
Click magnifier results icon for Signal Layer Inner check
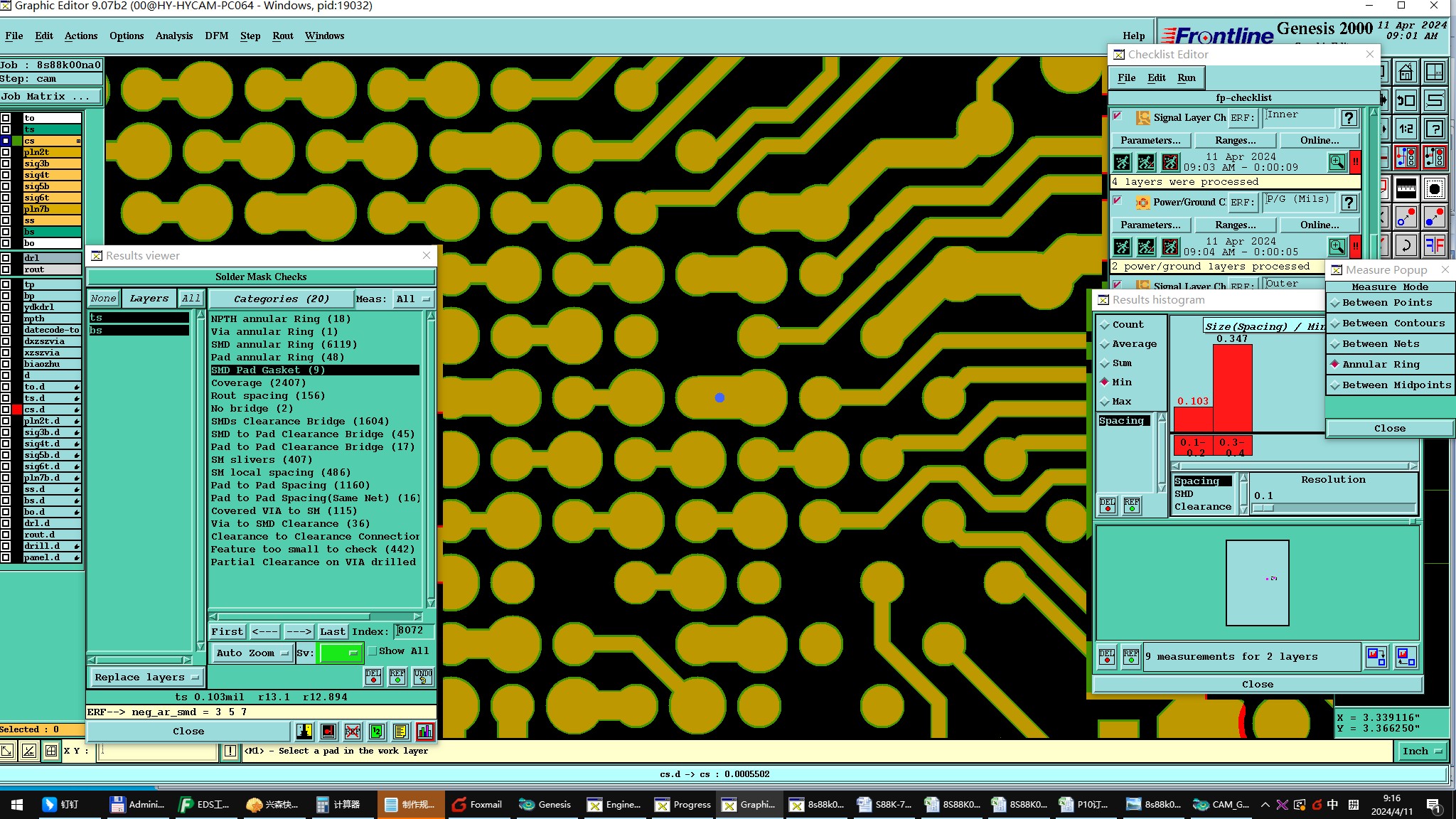point(1337,162)
